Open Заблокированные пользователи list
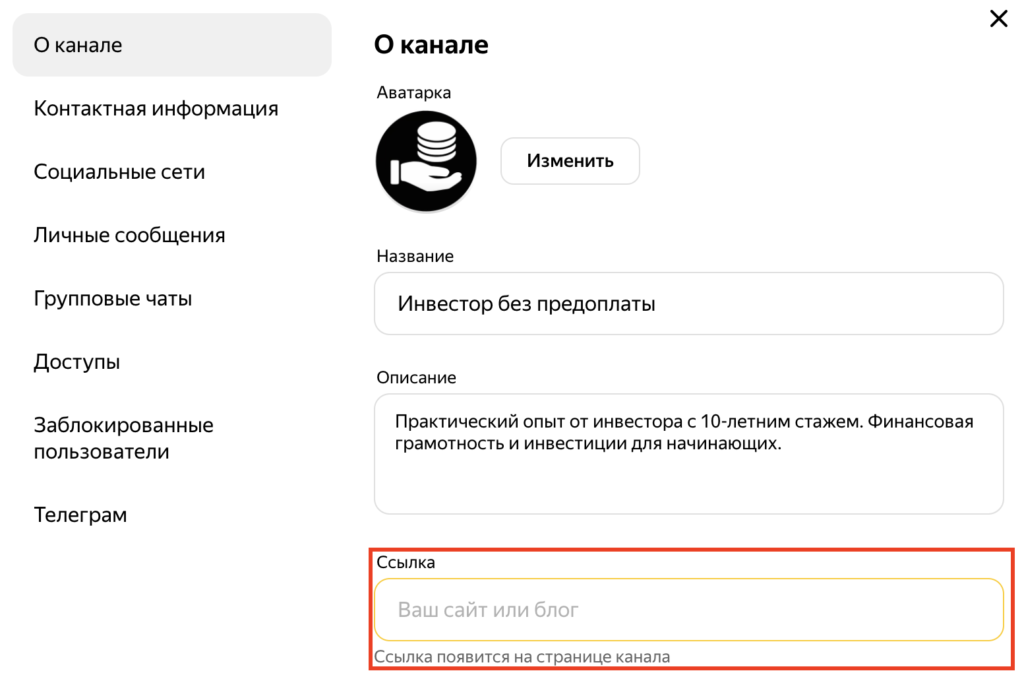This screenshot has height=673, width=1024. pyautogui.click(x=123, y=438)
